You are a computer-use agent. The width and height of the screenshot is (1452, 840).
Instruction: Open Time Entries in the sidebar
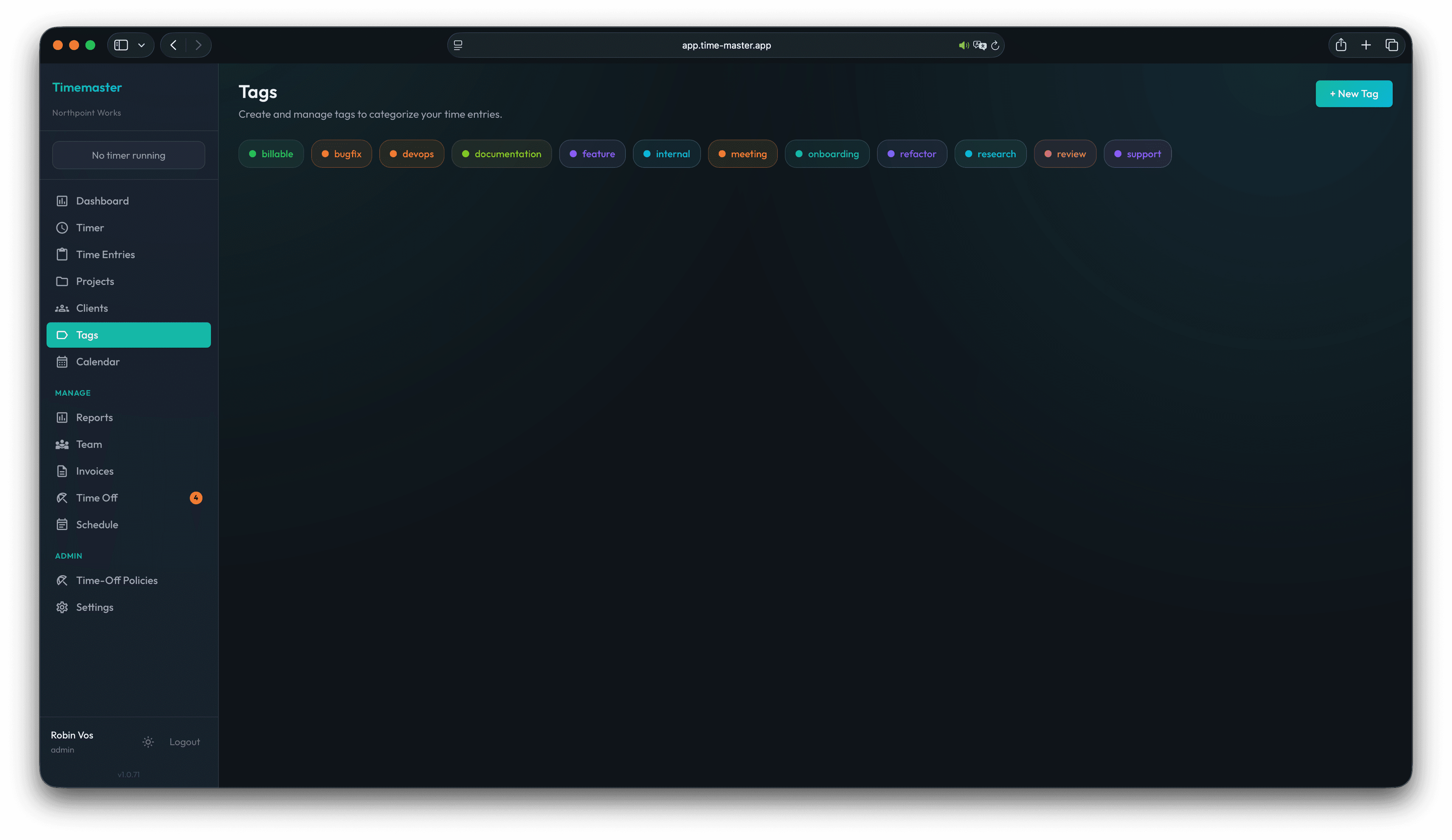point(129,255)
